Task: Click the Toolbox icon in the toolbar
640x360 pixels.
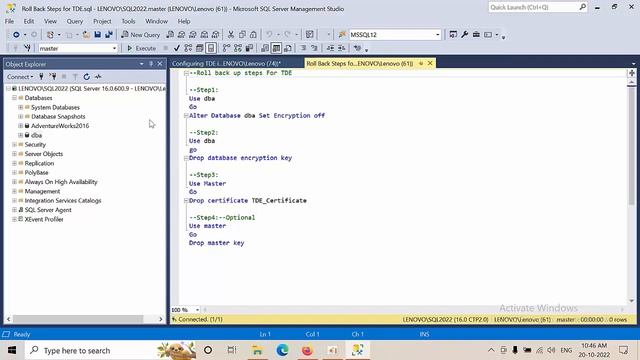Action: 476,35
